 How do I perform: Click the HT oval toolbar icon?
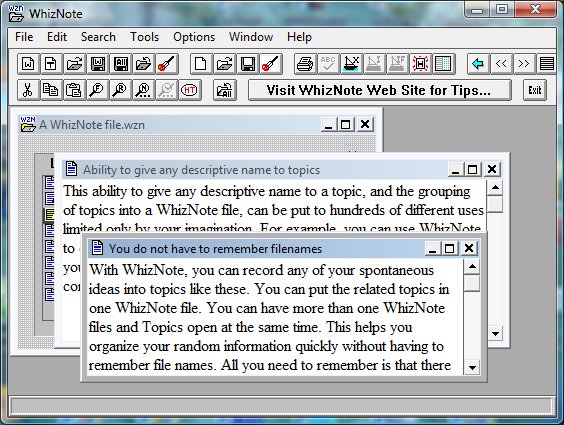[190, 90]
